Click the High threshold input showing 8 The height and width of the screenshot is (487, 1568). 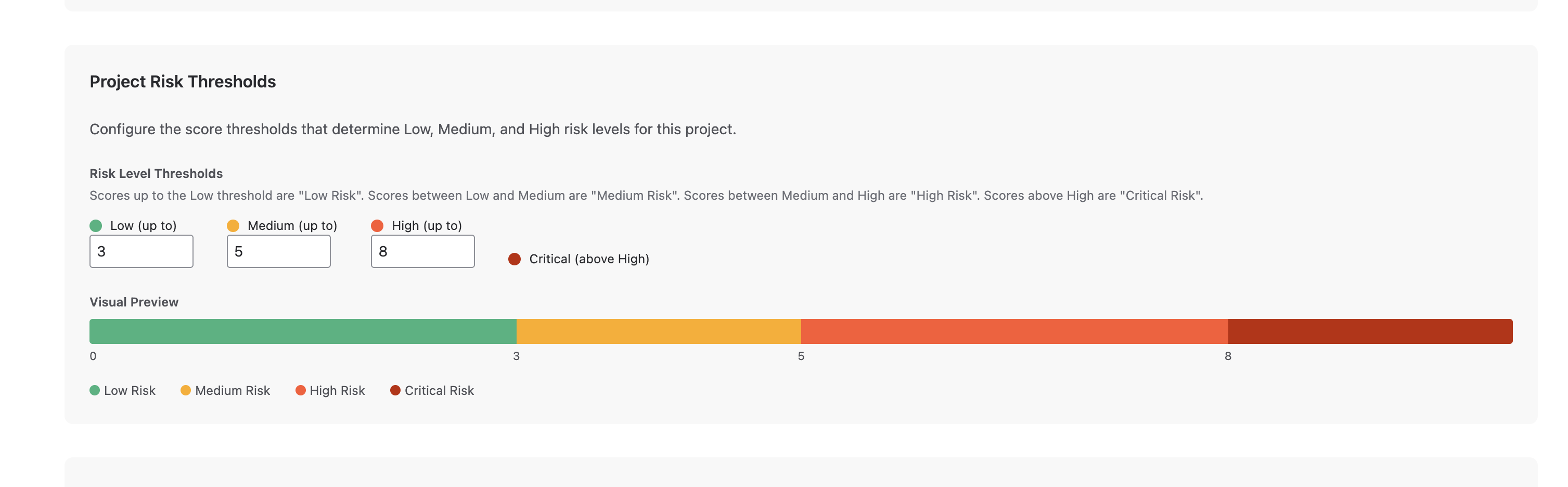[422, 251]
